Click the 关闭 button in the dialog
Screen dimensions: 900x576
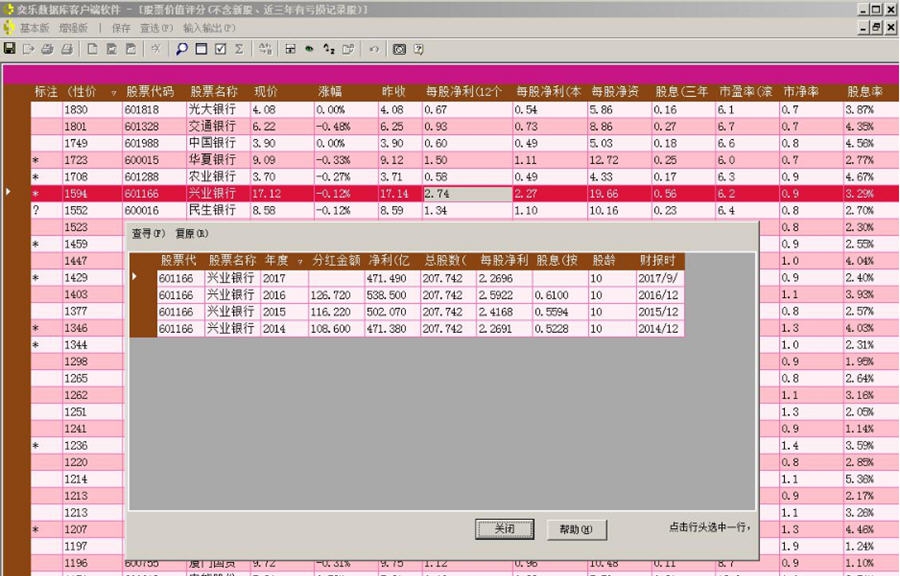point(505,529)
